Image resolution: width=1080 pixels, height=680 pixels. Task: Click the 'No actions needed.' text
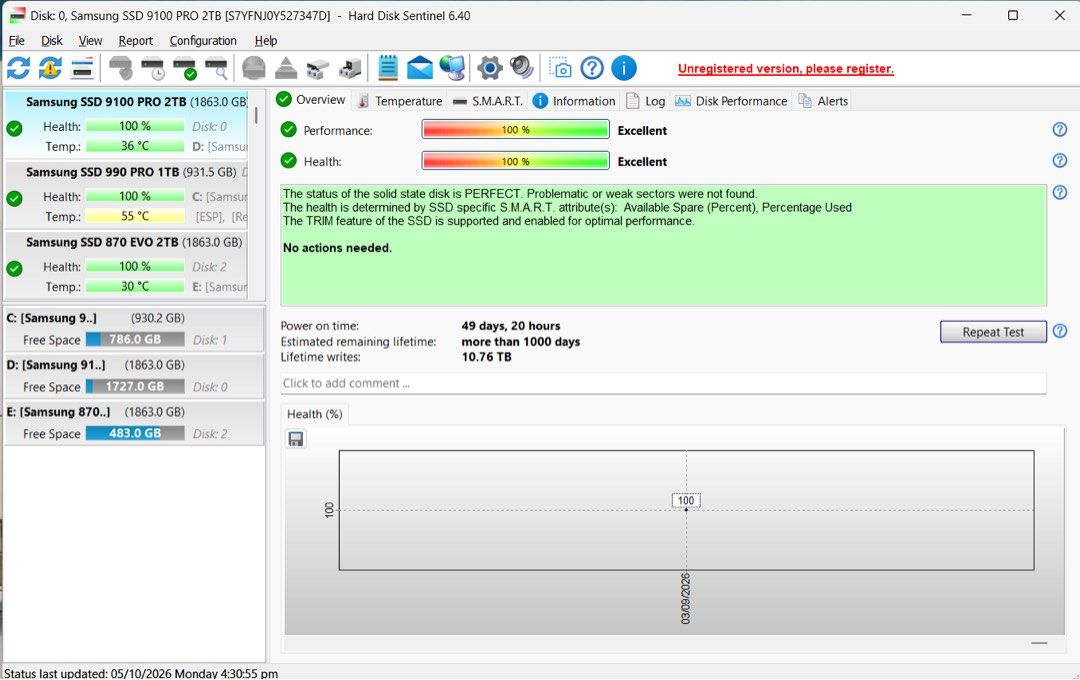(x=337, y=248)
